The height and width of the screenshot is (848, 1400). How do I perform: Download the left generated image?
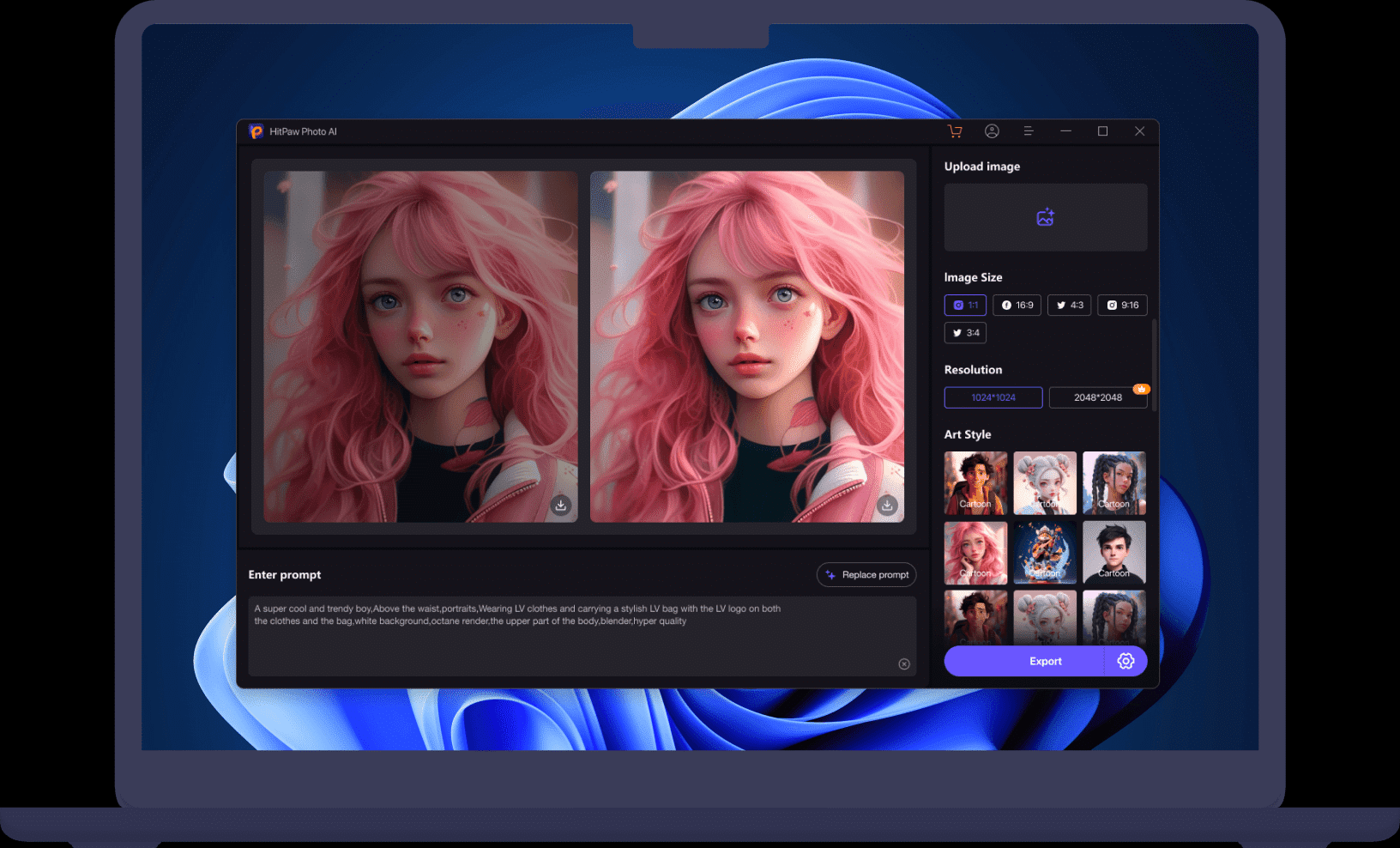tap(560, 506)
